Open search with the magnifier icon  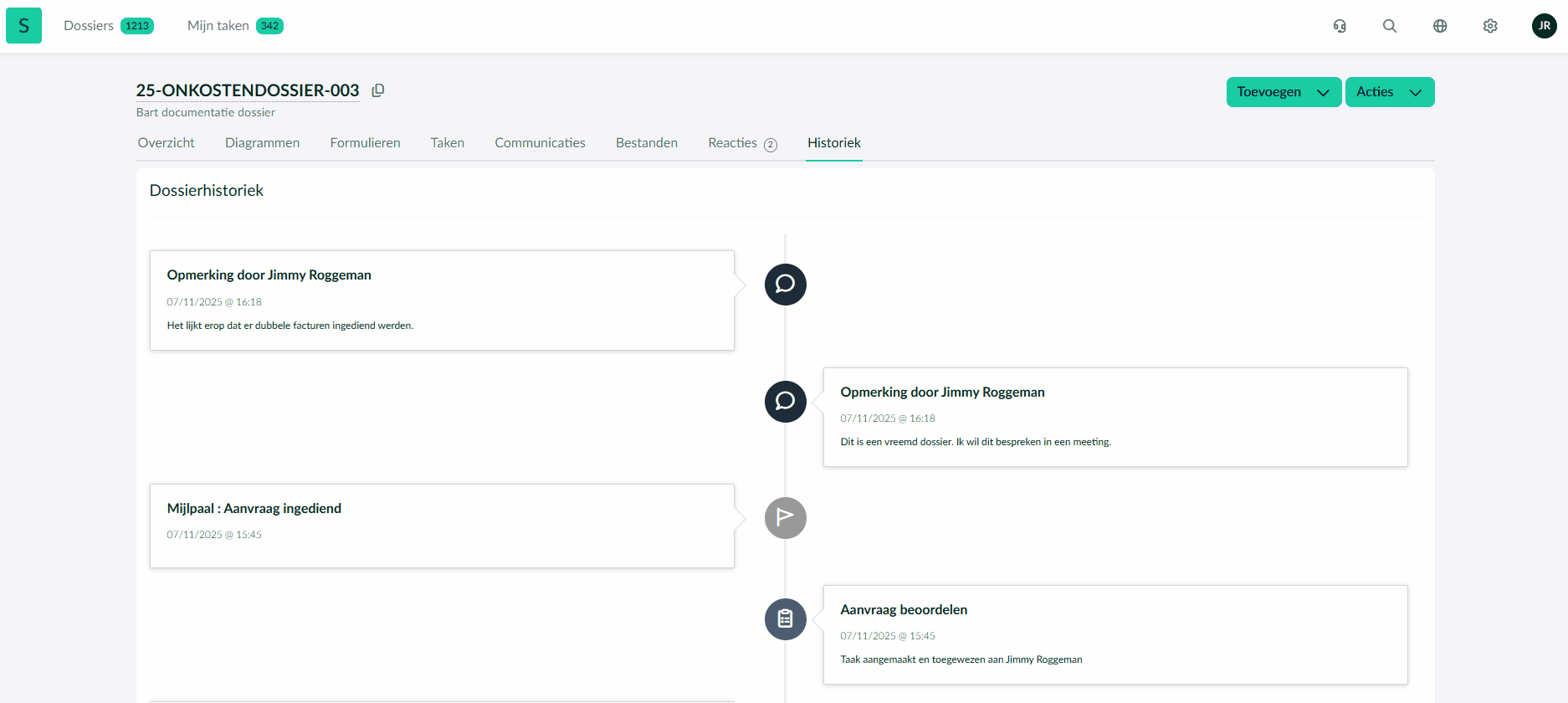click(x=1390, y=26)
